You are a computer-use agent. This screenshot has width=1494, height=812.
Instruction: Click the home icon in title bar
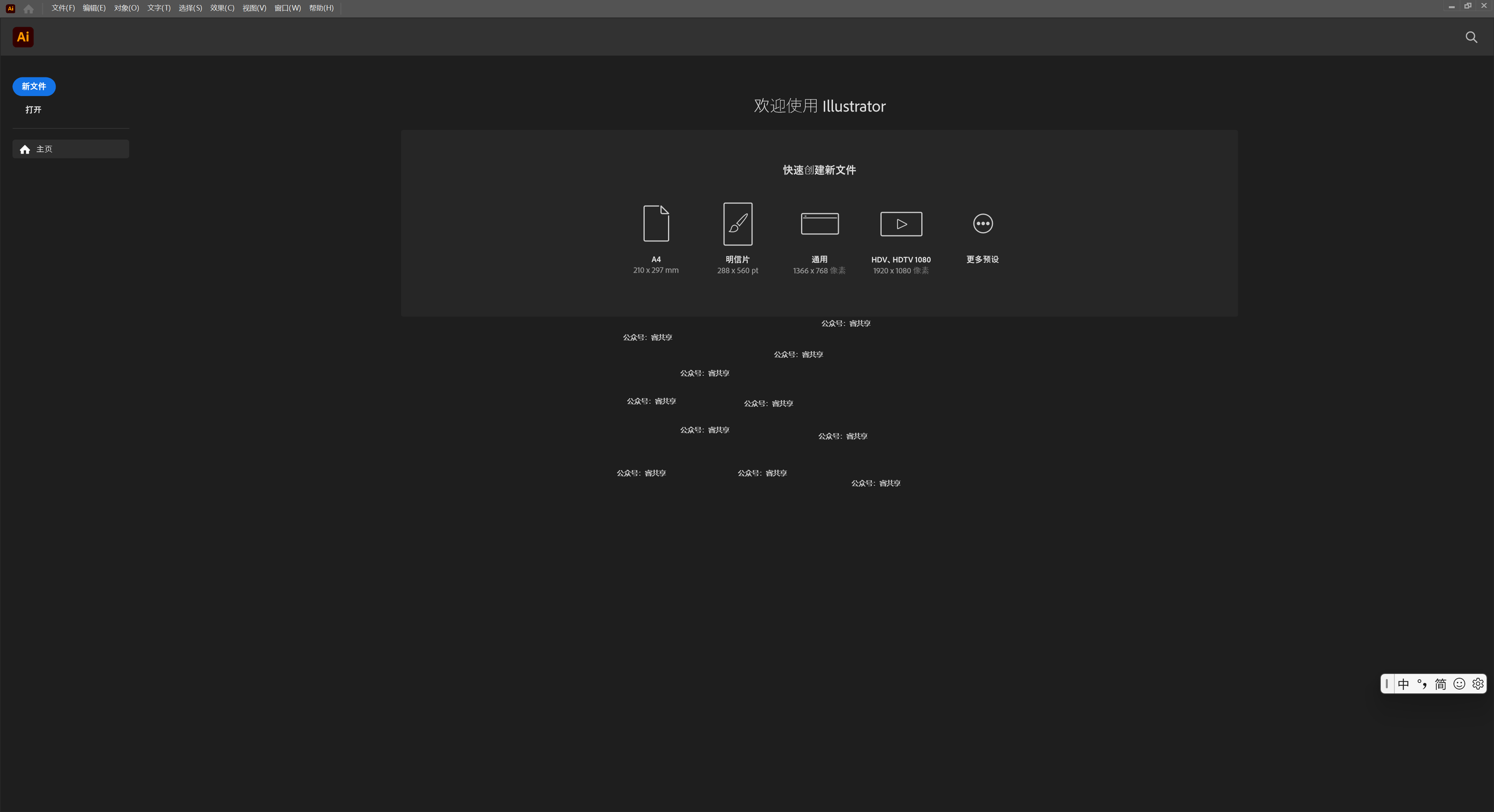(x=28, y=9)
